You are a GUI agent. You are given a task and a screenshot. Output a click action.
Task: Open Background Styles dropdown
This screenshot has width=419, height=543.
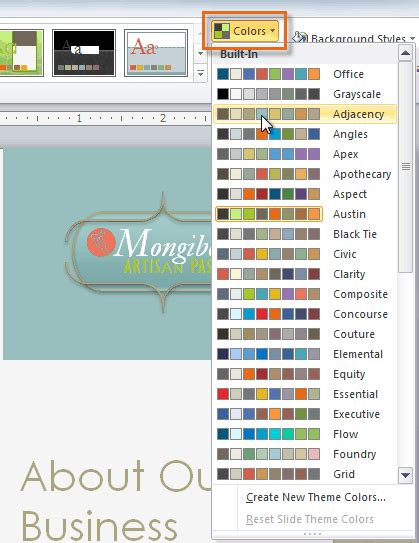353,38
